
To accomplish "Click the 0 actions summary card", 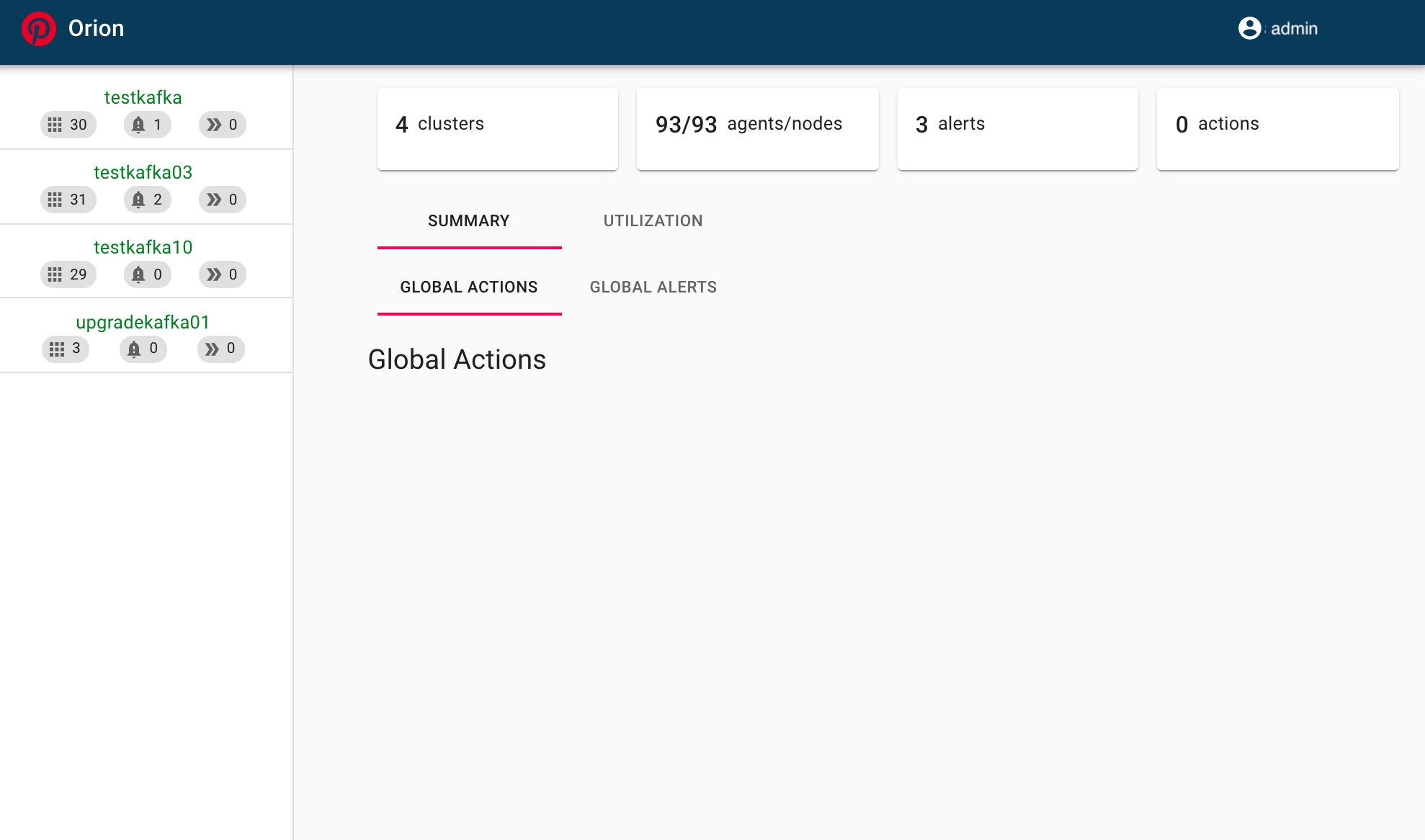I will tap(1278, 129).
